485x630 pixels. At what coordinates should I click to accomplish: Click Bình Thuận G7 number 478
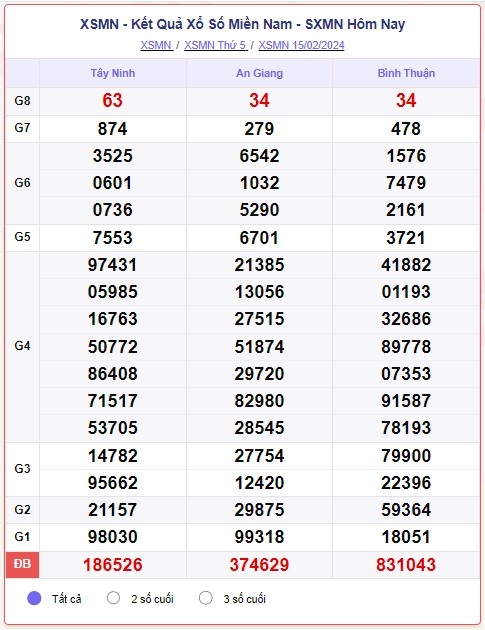coord(406,129)
